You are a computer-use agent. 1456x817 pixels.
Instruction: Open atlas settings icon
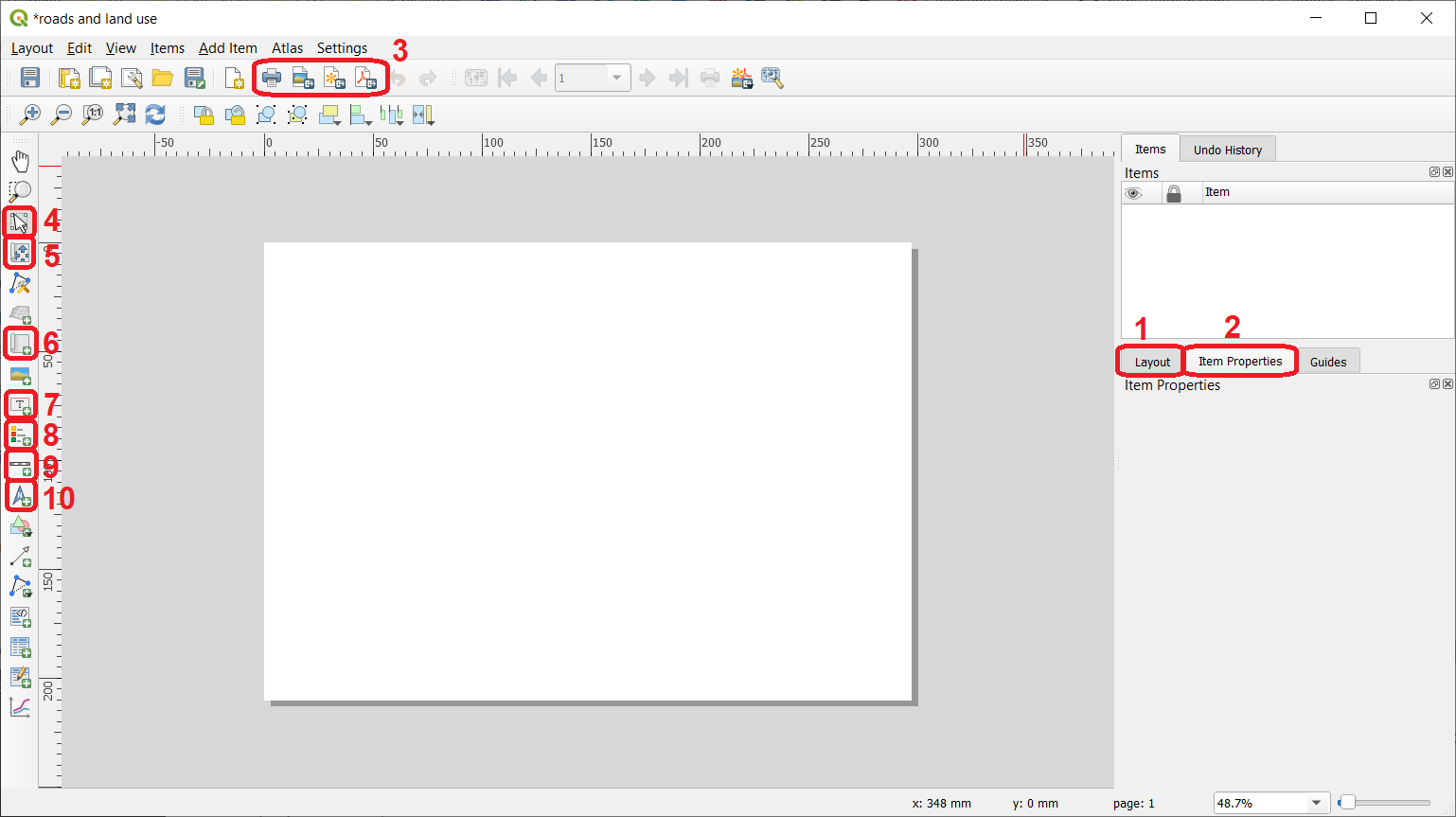772,78
